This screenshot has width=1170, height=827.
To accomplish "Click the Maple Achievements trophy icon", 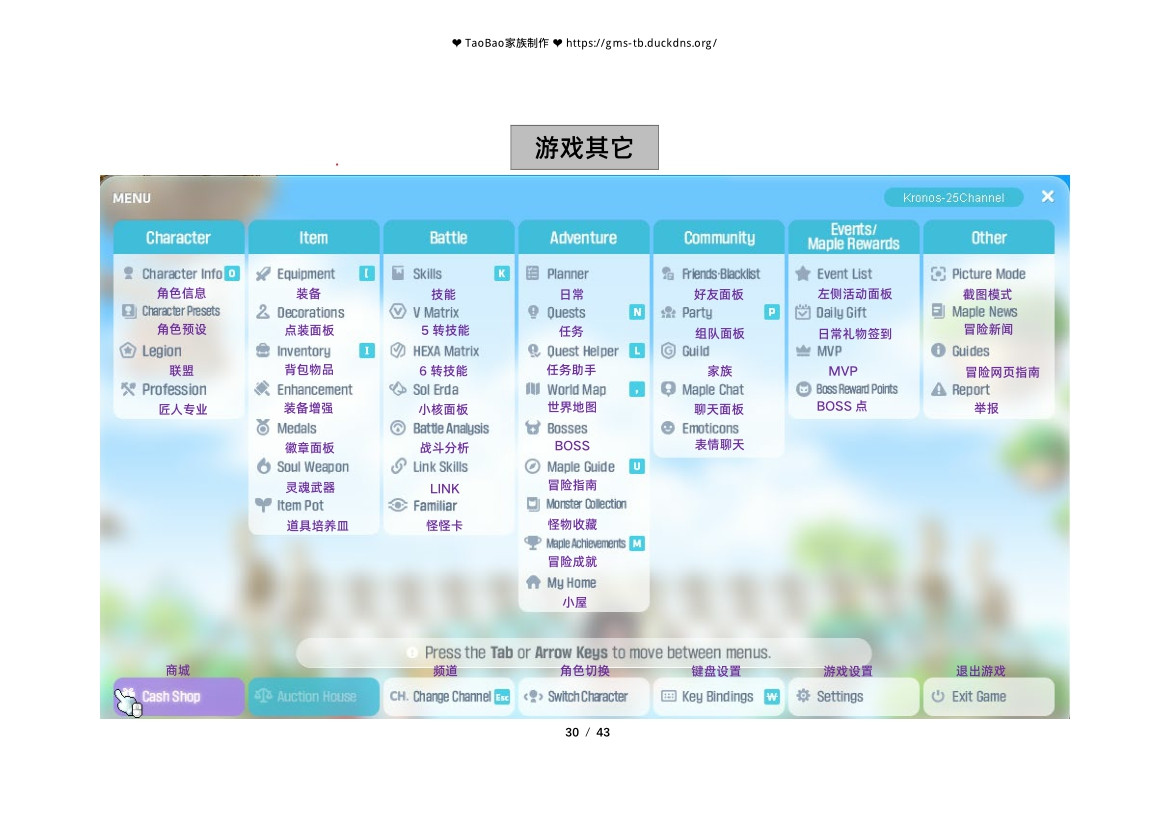I will 533,544.
